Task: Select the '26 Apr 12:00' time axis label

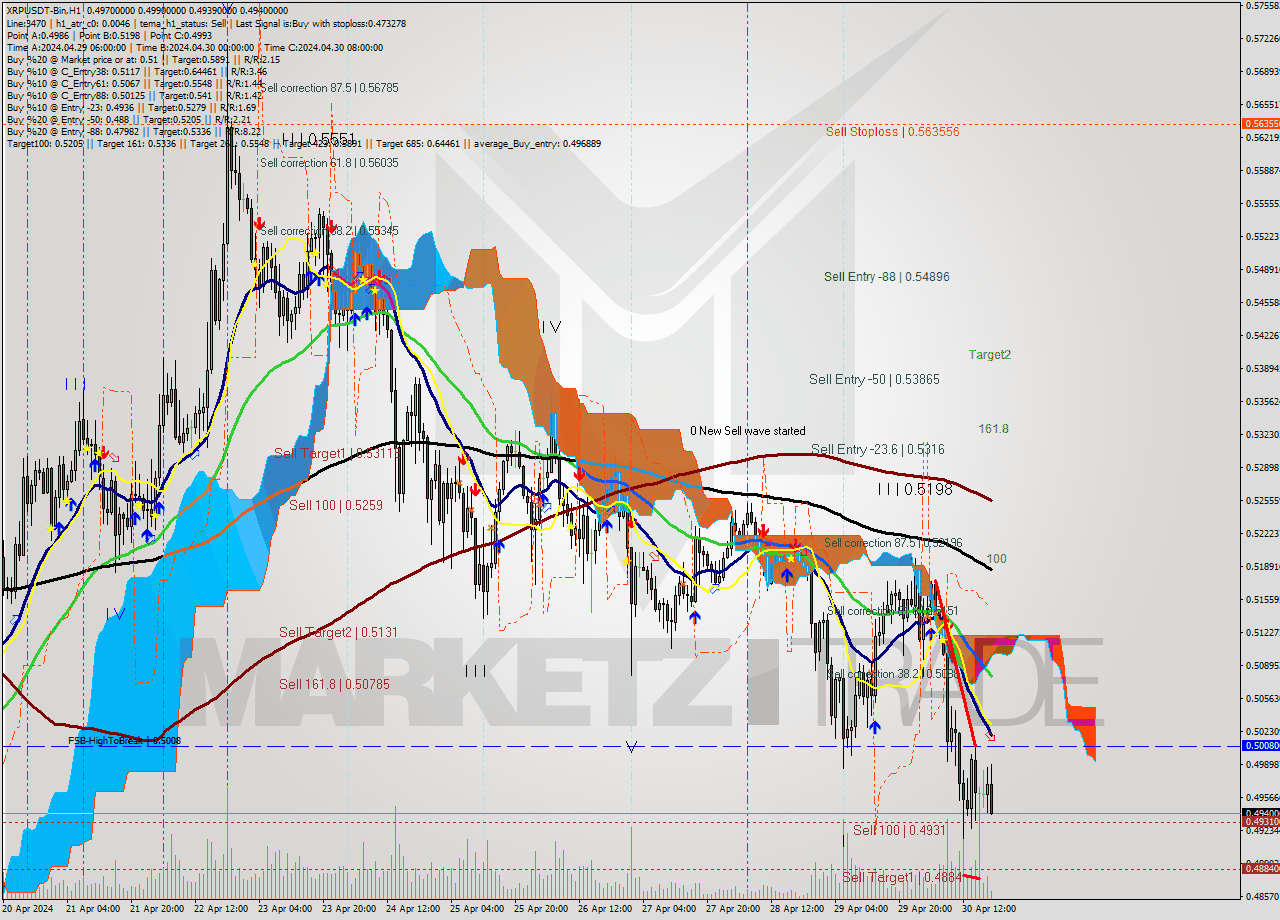Action: pos(605,908)
